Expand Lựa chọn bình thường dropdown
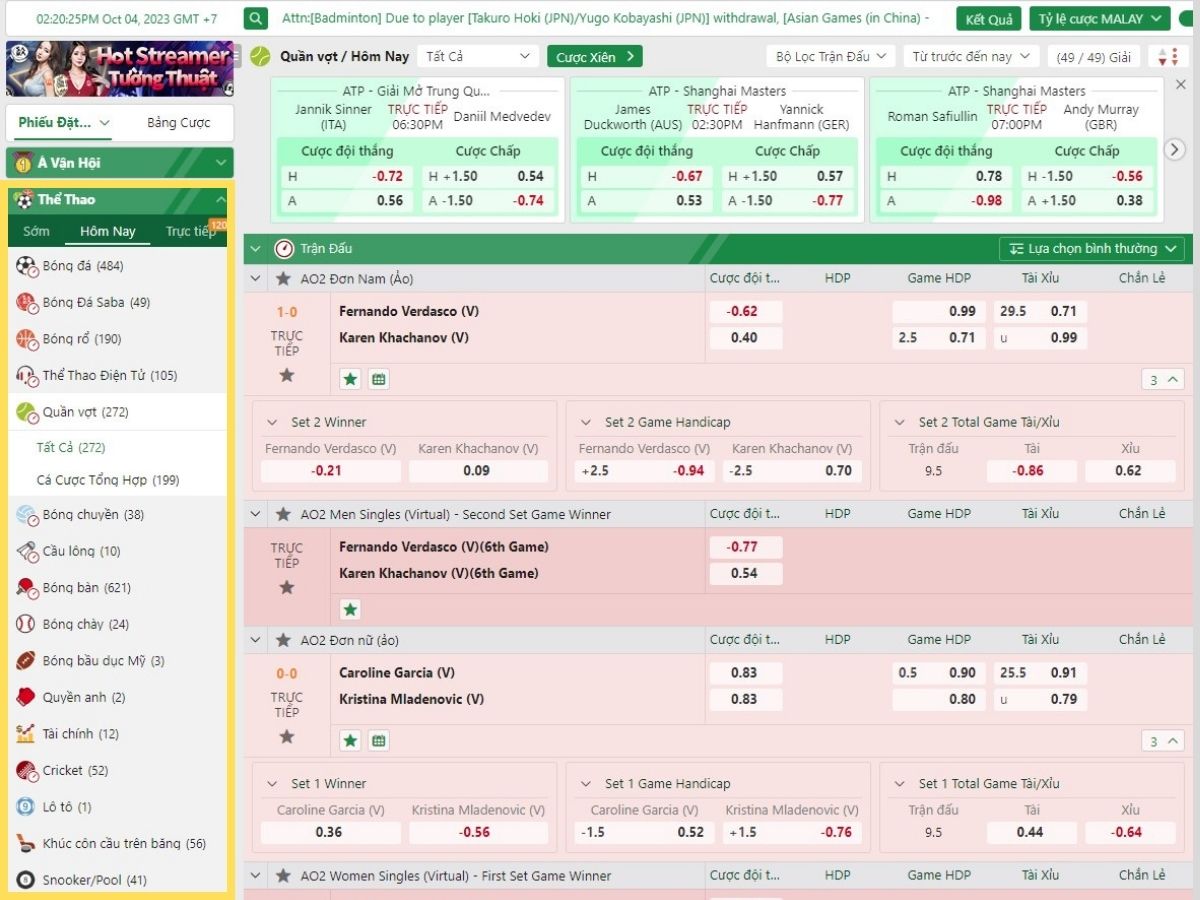The width and height of the screenshot is (1200, 900). [1092, 249]
